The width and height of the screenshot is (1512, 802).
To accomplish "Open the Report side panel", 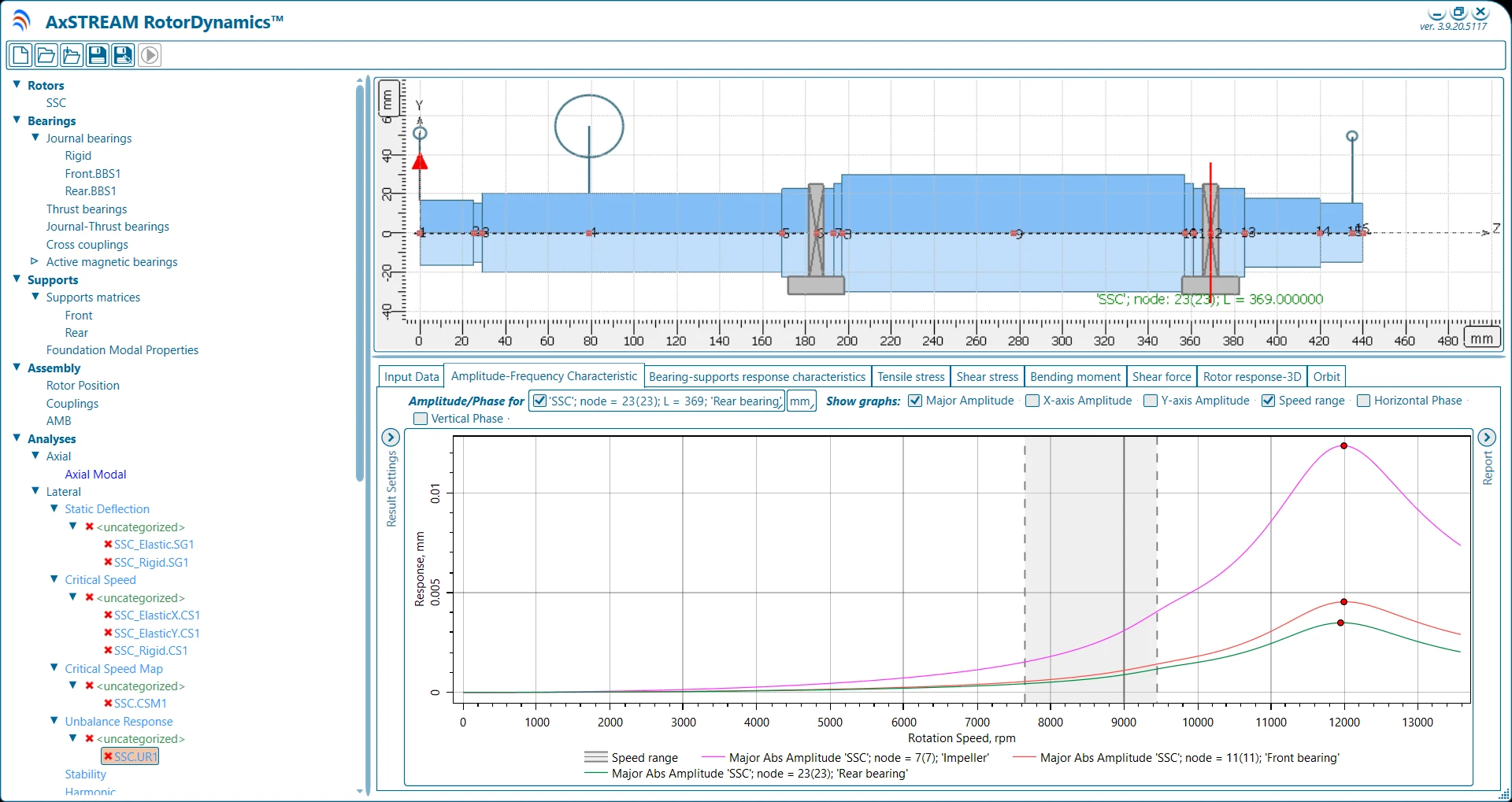I will (1488, 438).
